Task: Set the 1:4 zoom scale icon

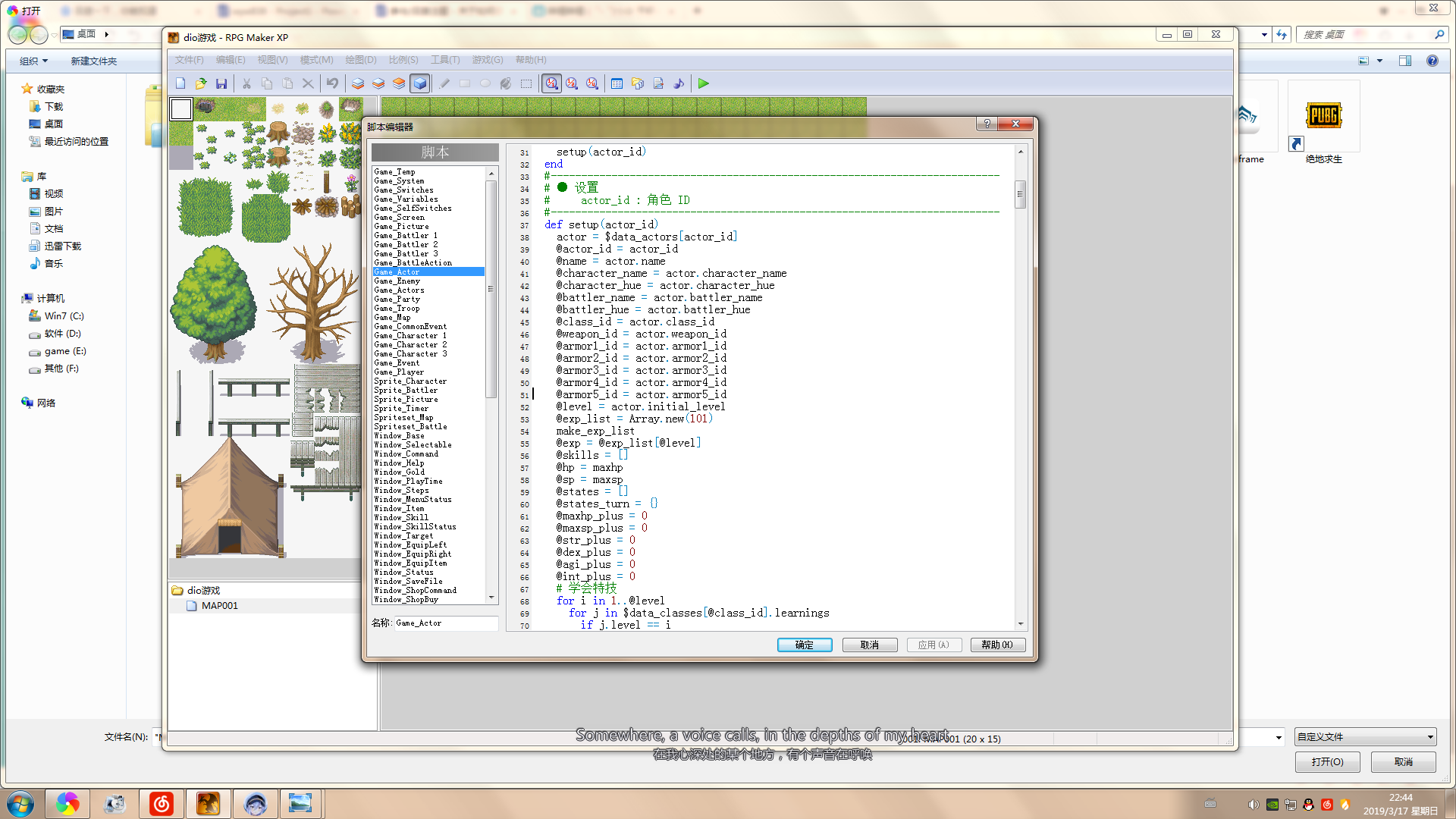Action: click(x=592, y=83)
